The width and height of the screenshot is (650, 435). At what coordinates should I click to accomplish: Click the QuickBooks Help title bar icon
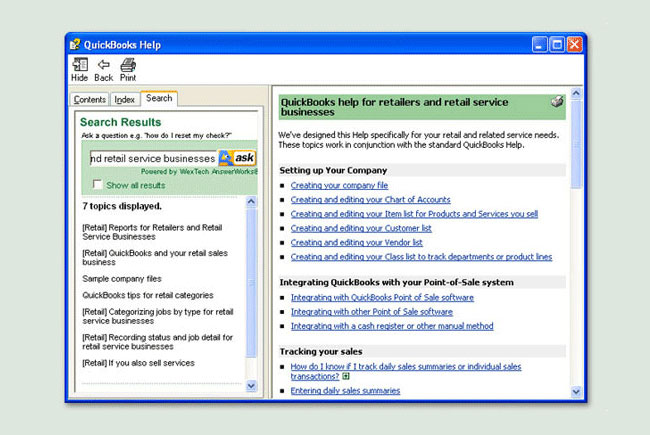[75, 44]
